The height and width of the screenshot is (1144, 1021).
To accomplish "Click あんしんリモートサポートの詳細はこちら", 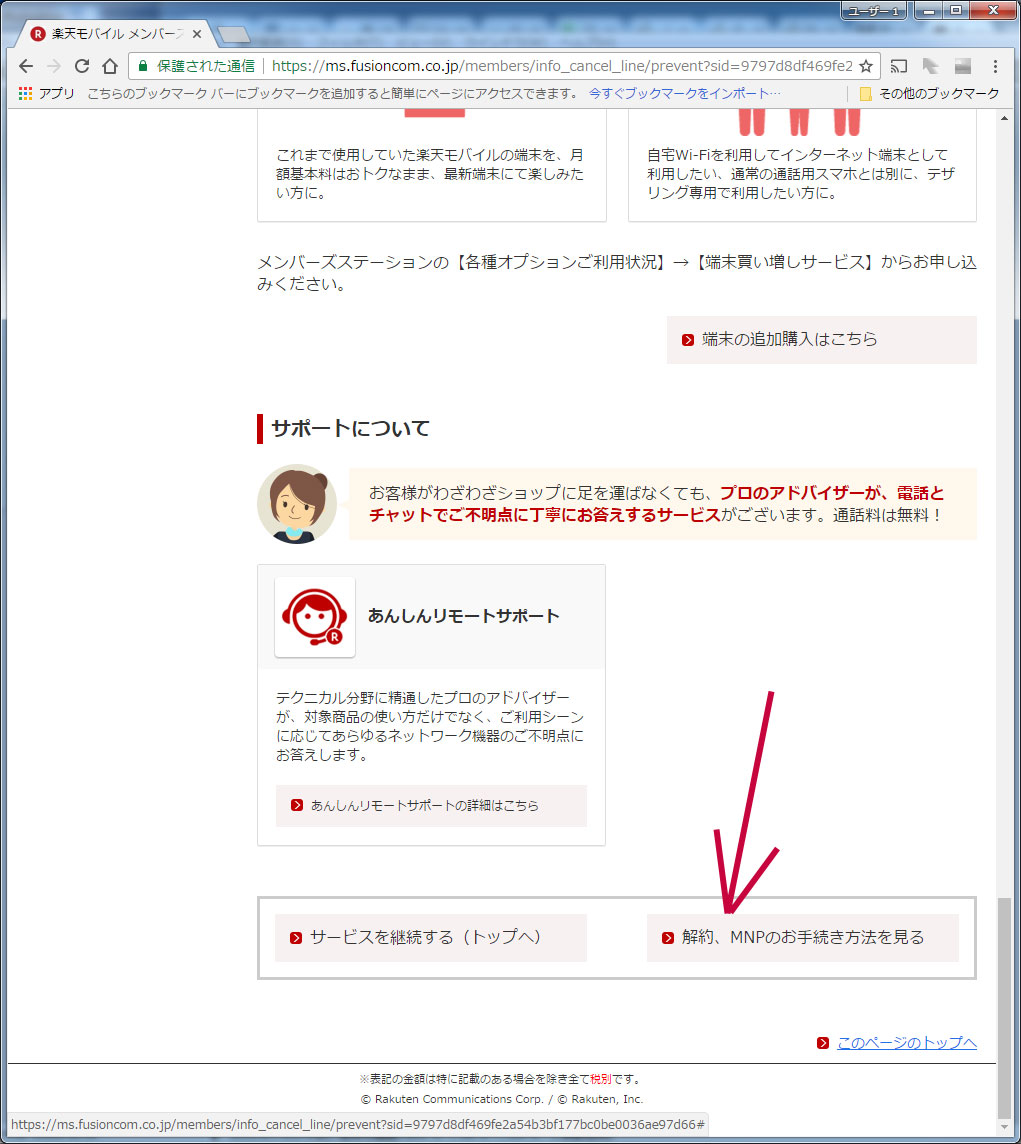I will 431,805.
